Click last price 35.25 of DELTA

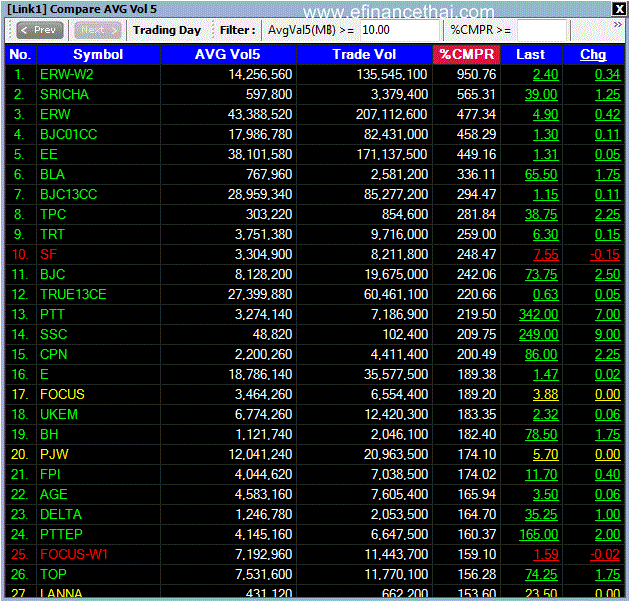click(541, 515)
